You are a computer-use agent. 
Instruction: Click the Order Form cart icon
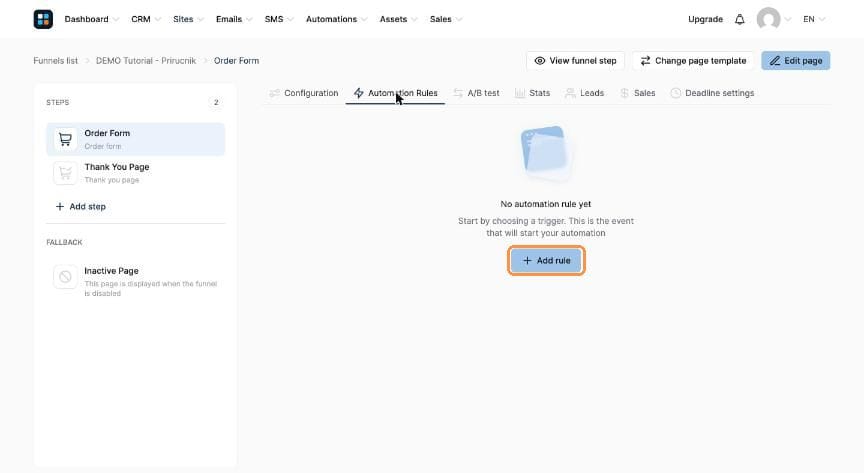[65, 139]
